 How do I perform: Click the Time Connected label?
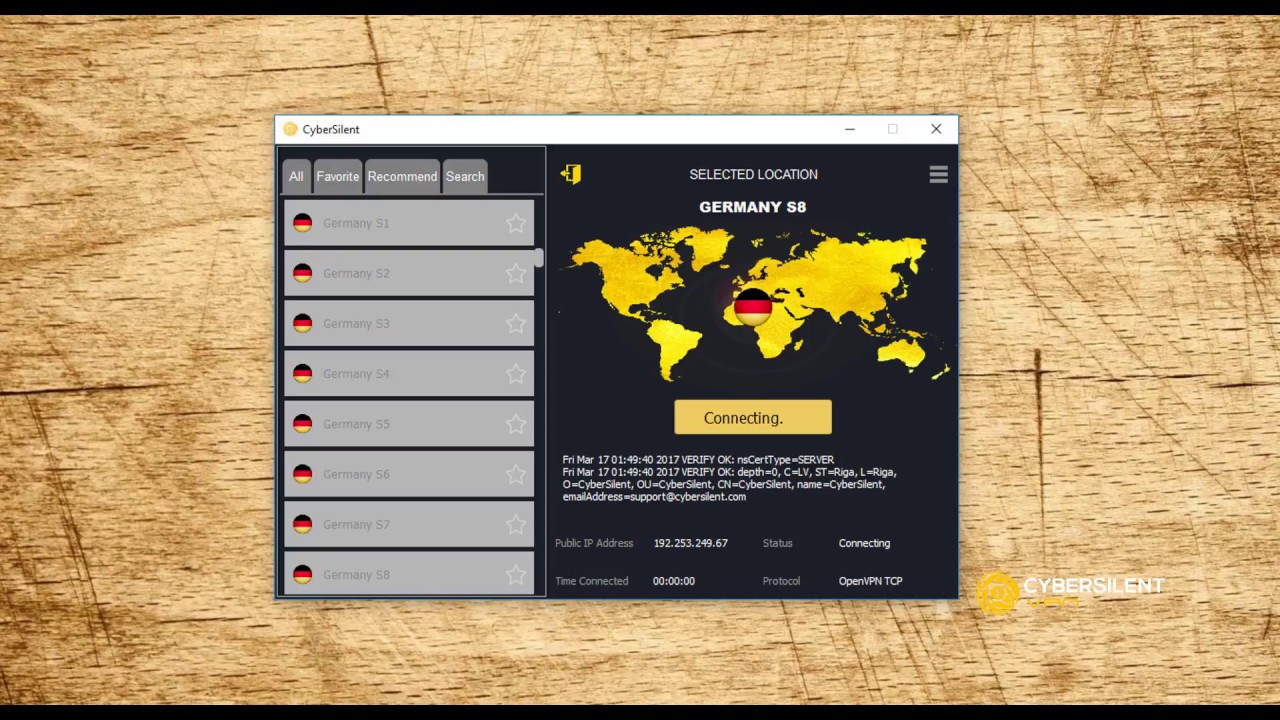pos(592,581)
